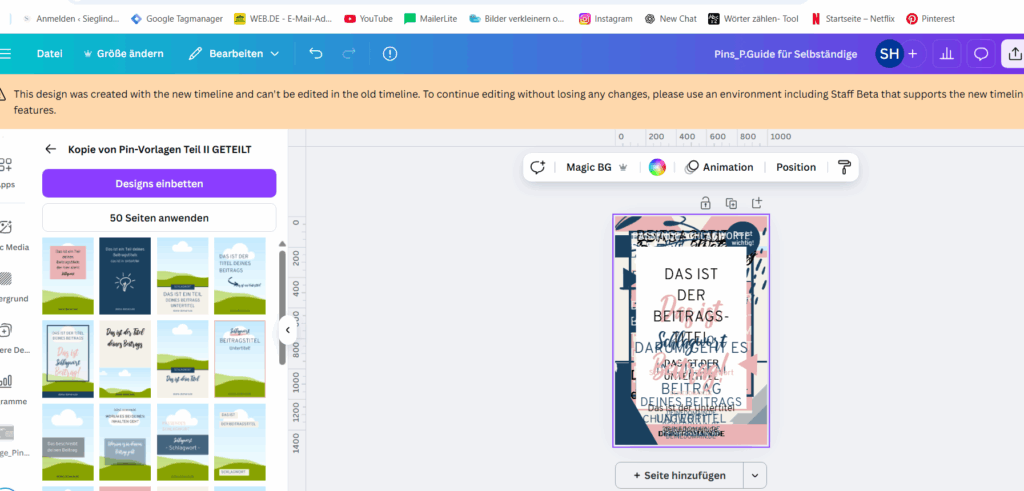Go back using arrow beside Kopie von Pin-Vorlagen
1024x491 pixels.
[51, 149]
